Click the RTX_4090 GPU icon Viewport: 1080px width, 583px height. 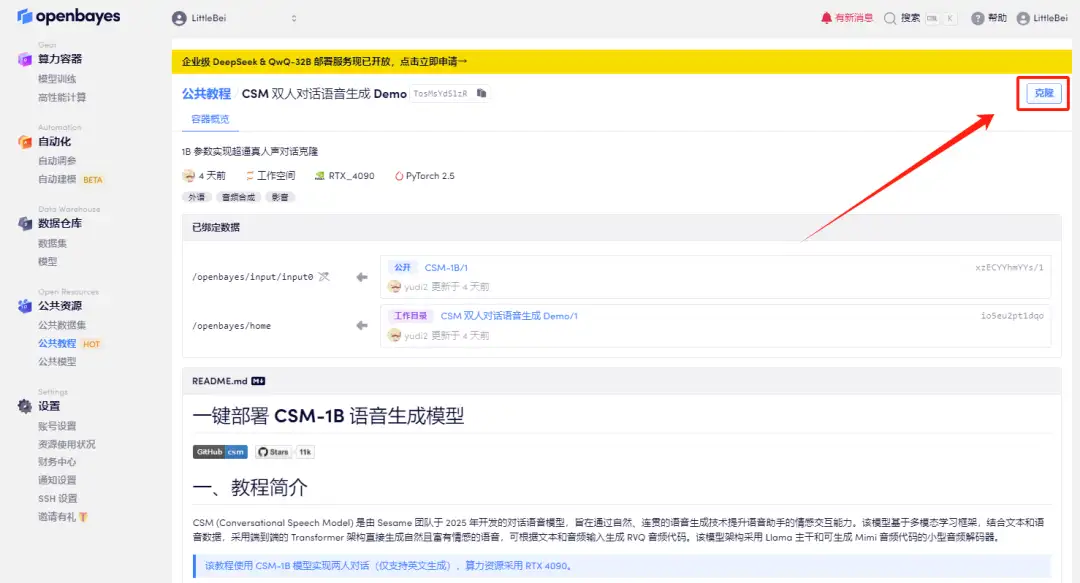pos(320,176)
